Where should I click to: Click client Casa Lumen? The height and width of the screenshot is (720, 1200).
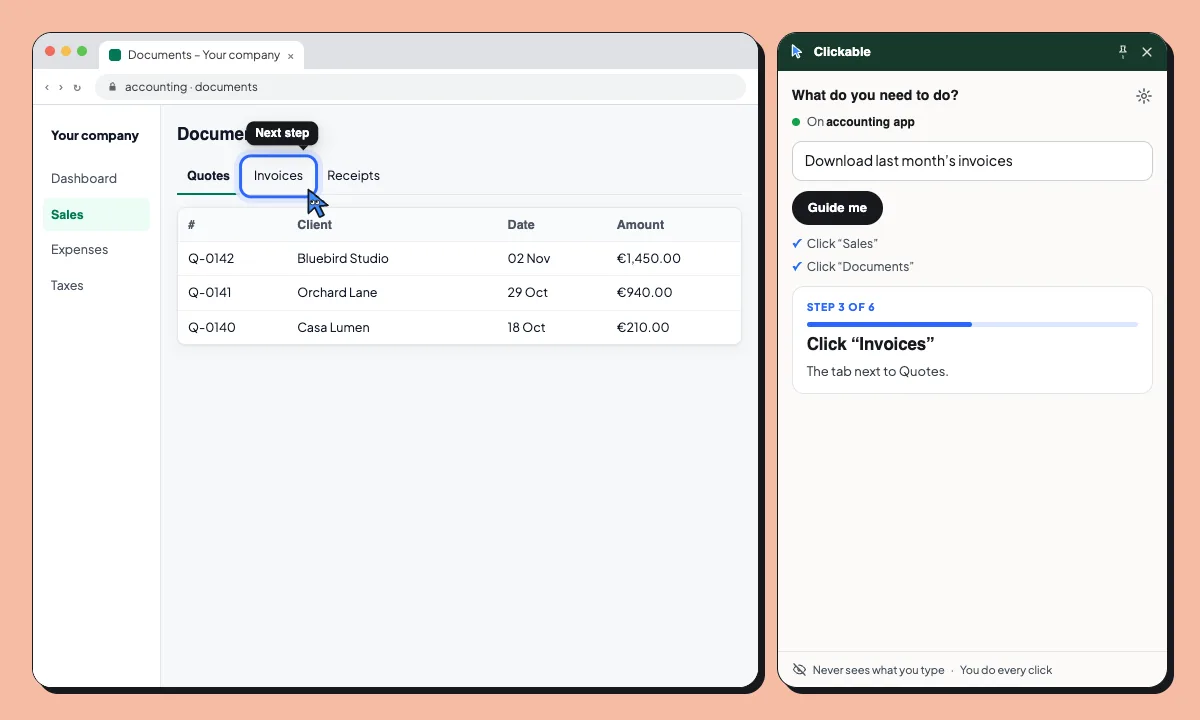(x=333, y=327)
